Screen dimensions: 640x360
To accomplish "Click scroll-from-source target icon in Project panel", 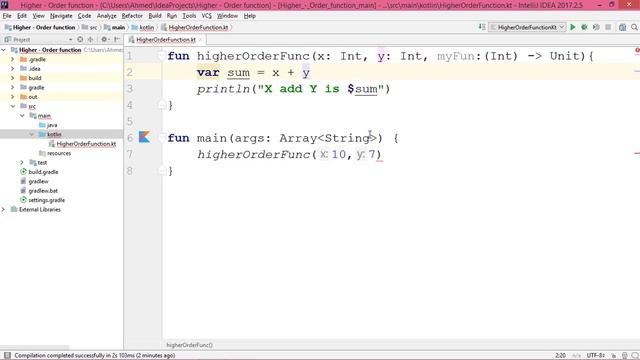I will coord(80,40).
